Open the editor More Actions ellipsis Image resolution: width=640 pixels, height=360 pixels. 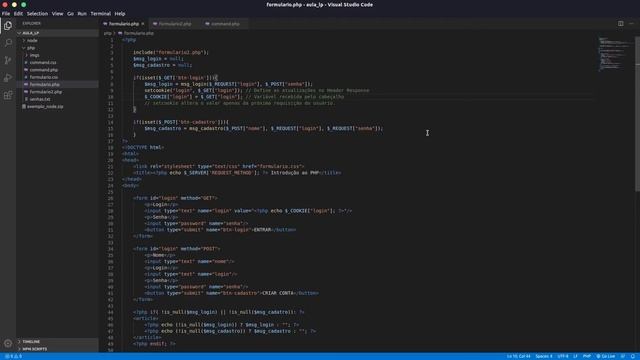coord(631,24)
